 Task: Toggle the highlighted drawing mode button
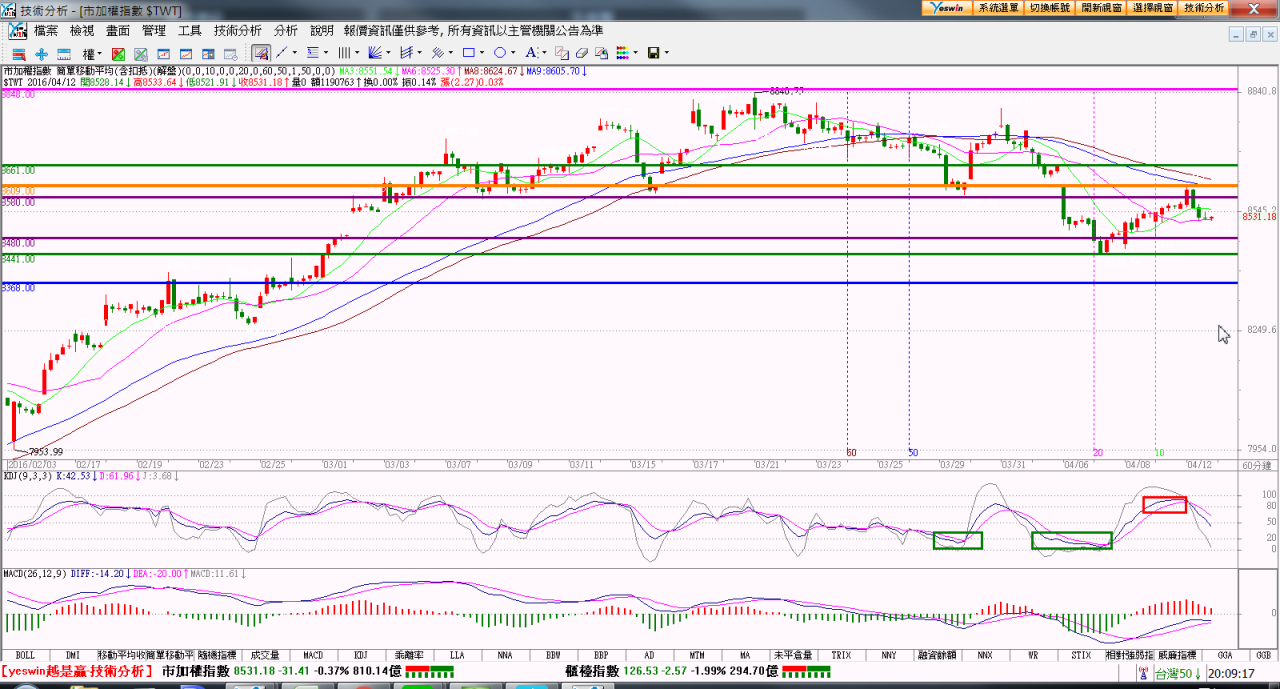[260, 53]
